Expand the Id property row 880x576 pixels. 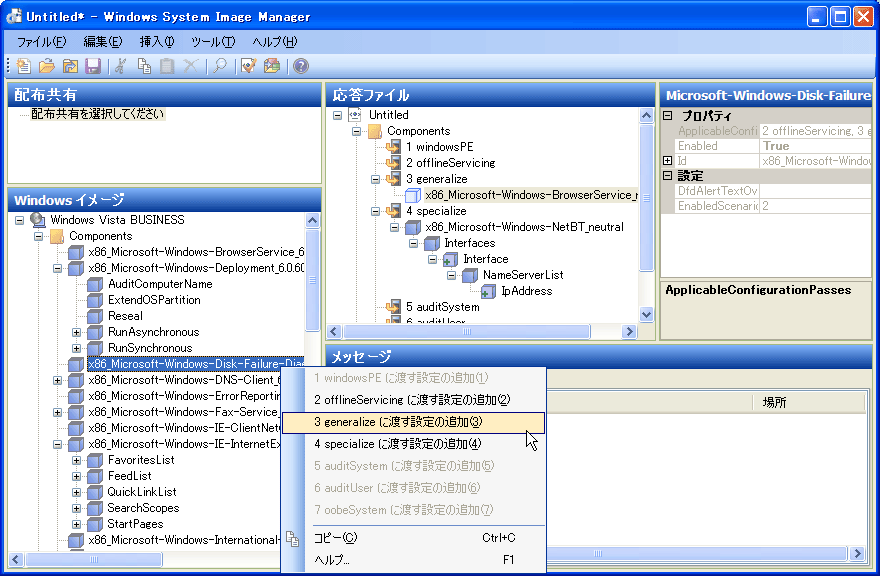coord(668,161)
